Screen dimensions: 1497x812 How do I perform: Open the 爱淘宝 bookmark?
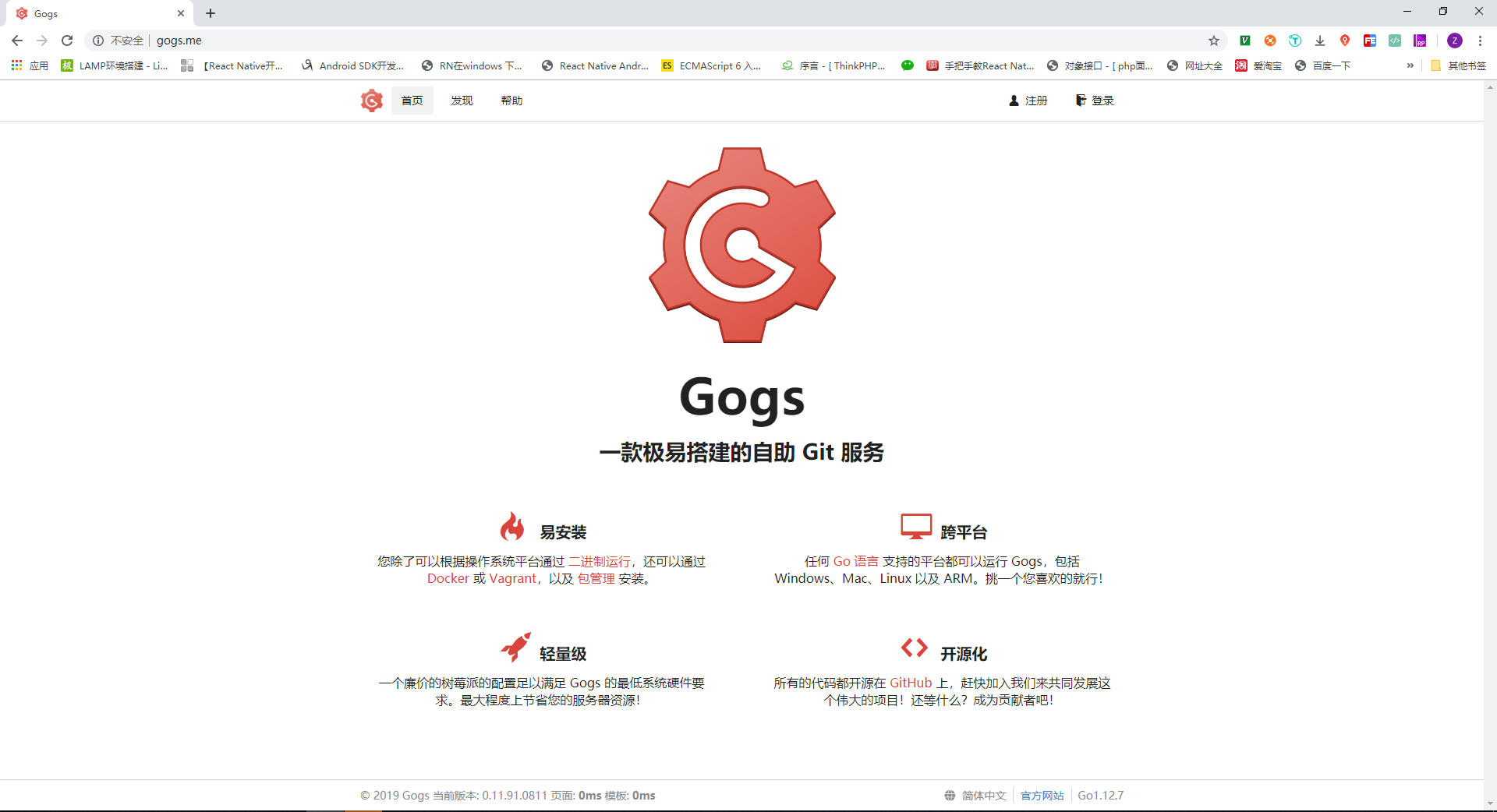(x=1258, y=65)
